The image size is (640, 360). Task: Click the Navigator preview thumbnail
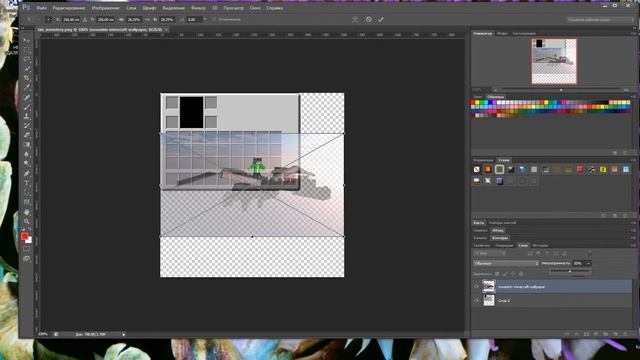[x=554, y=61]
